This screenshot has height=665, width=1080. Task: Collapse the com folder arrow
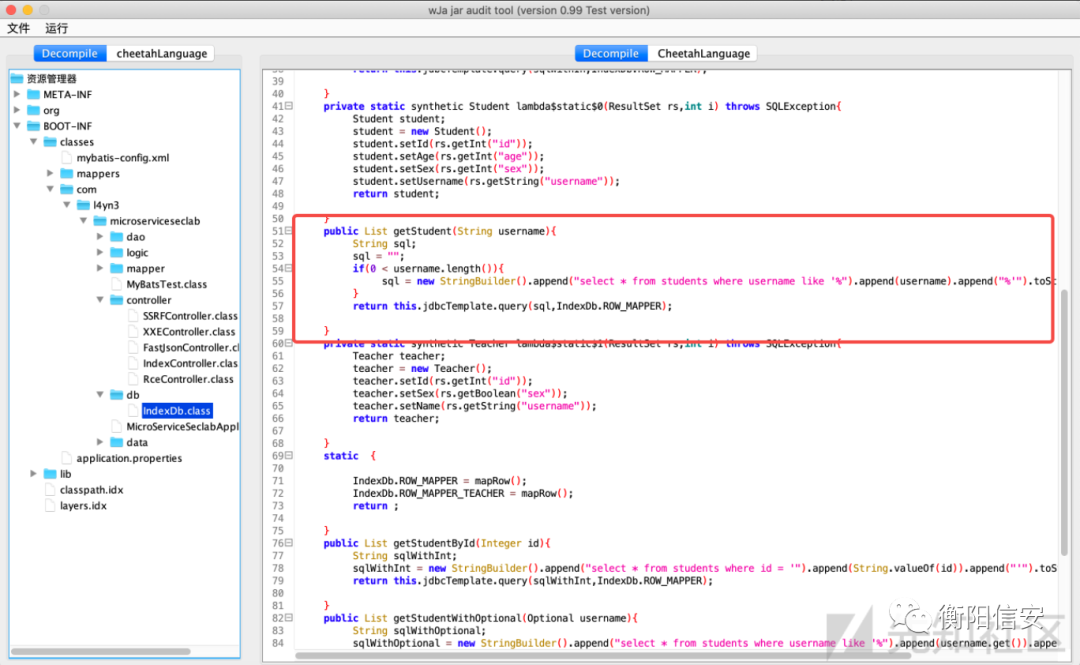click(x=50, y=190)
